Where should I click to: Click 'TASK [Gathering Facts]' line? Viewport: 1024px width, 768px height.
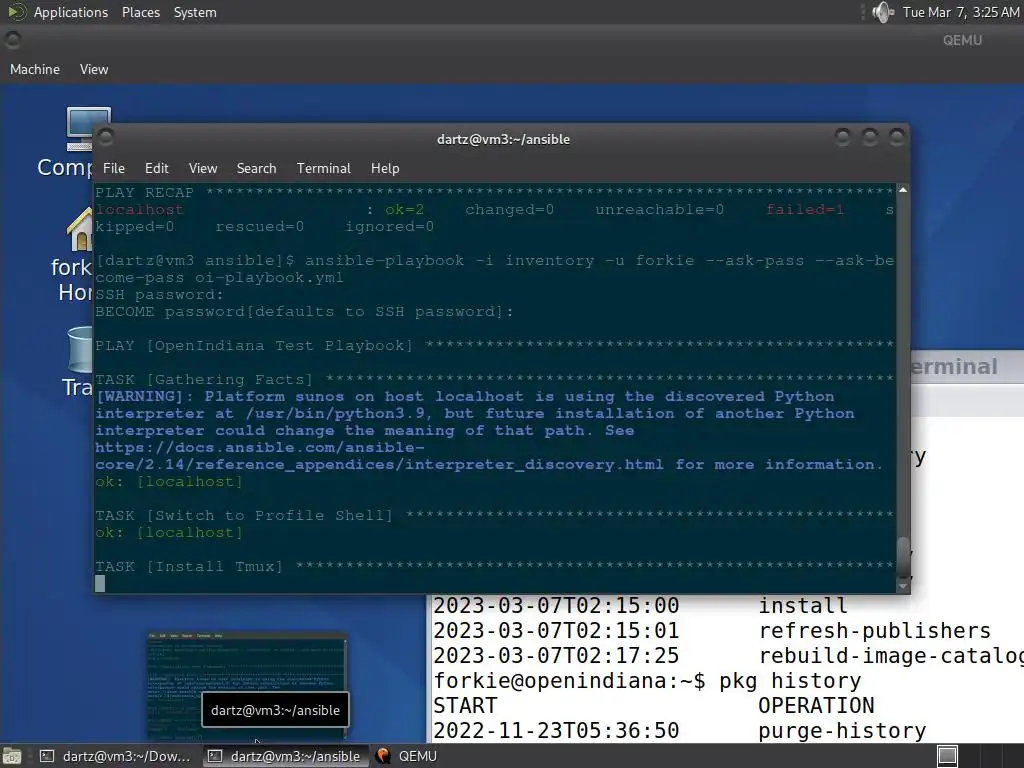pyautogui.click(x=494, y=379)
